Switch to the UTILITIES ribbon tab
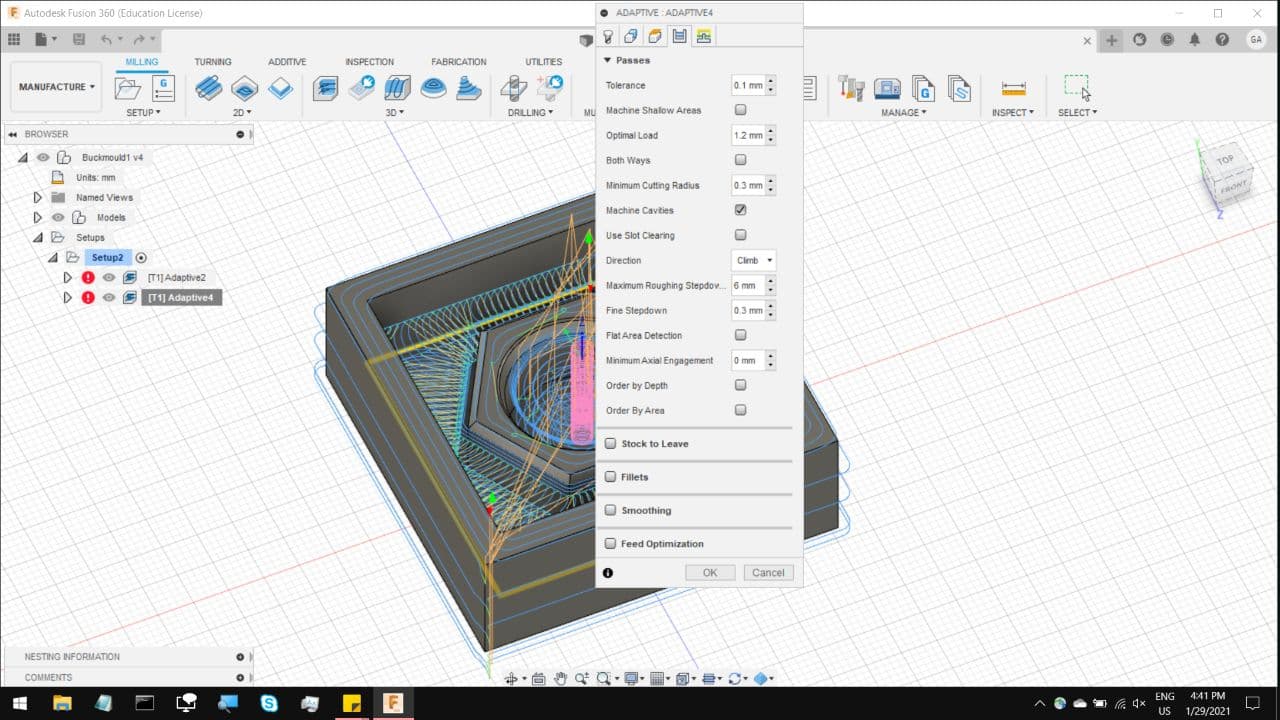The height and width of the screenshot is (720, 1280). (544, 62)
